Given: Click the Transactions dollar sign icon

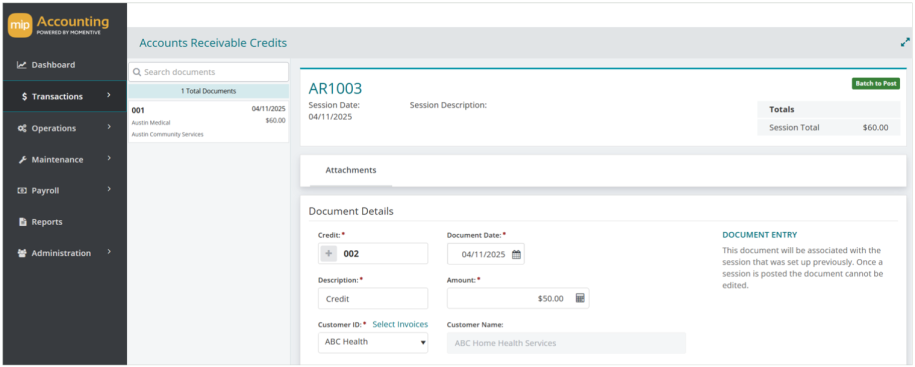Looking at the screenshot, I should (24, 96).
